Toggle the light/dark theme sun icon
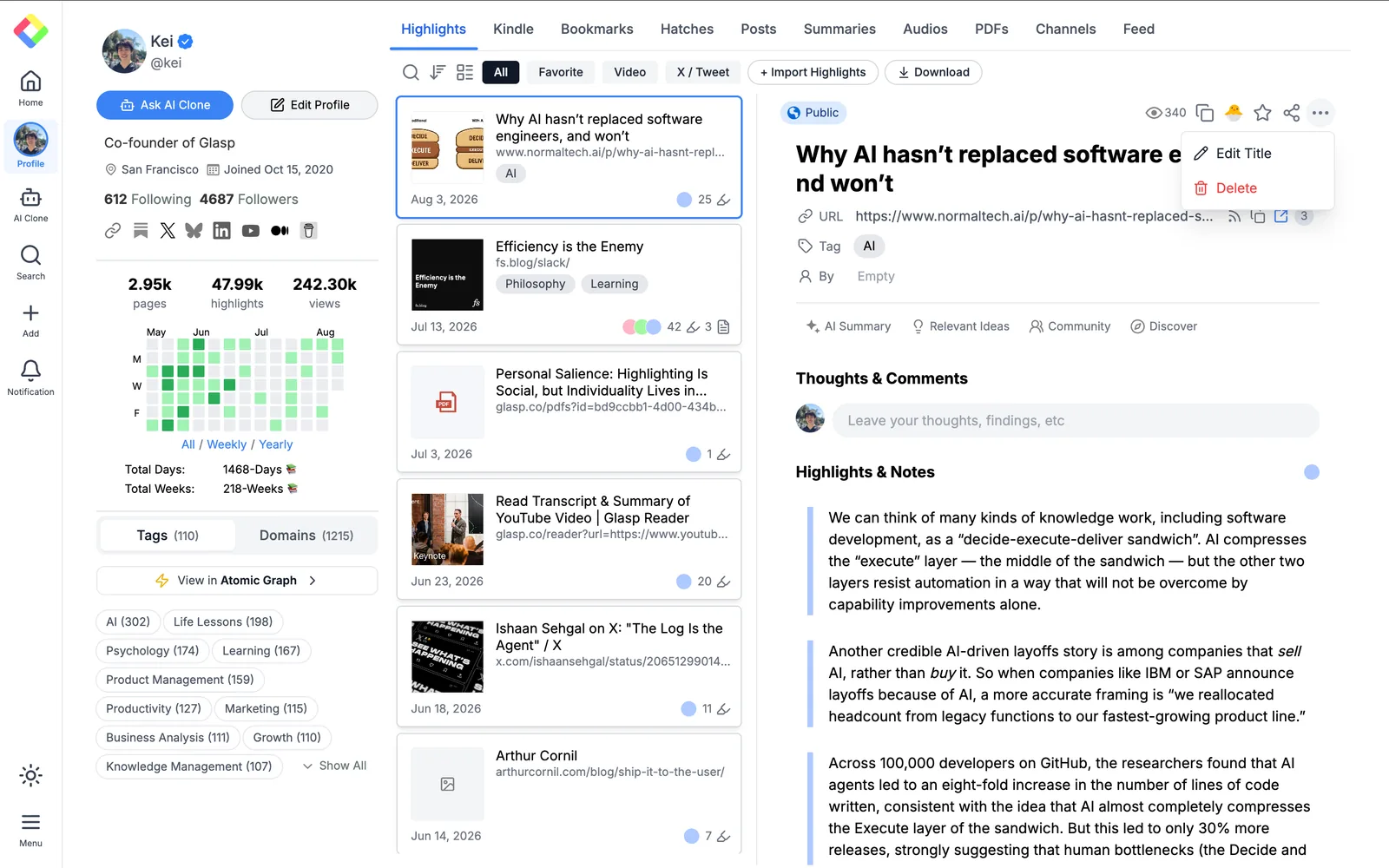Image resolution: width=1389 pixels, height=868 pixels. point(30,775)
